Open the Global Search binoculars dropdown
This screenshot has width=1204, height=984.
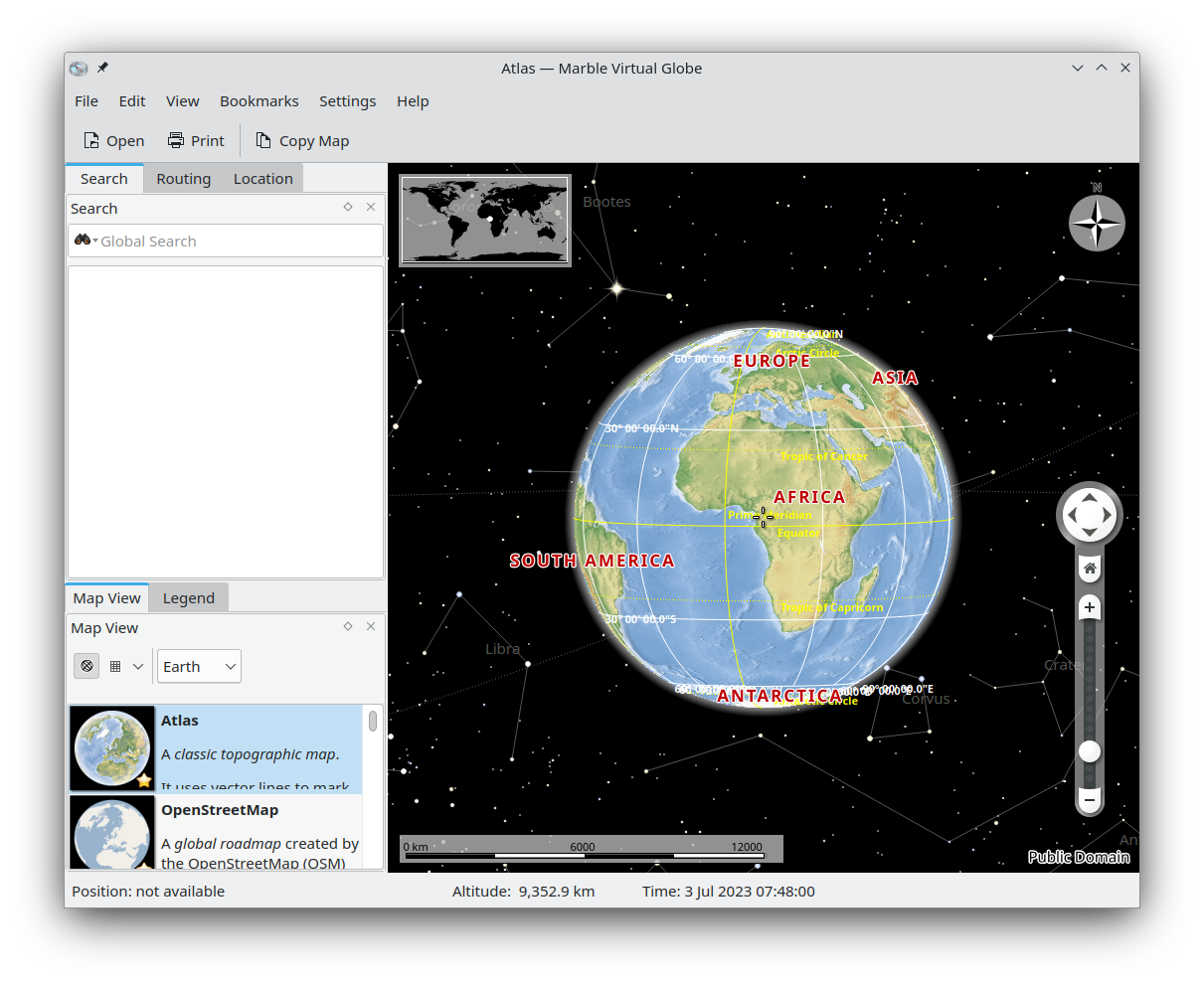tap(85, 241)
